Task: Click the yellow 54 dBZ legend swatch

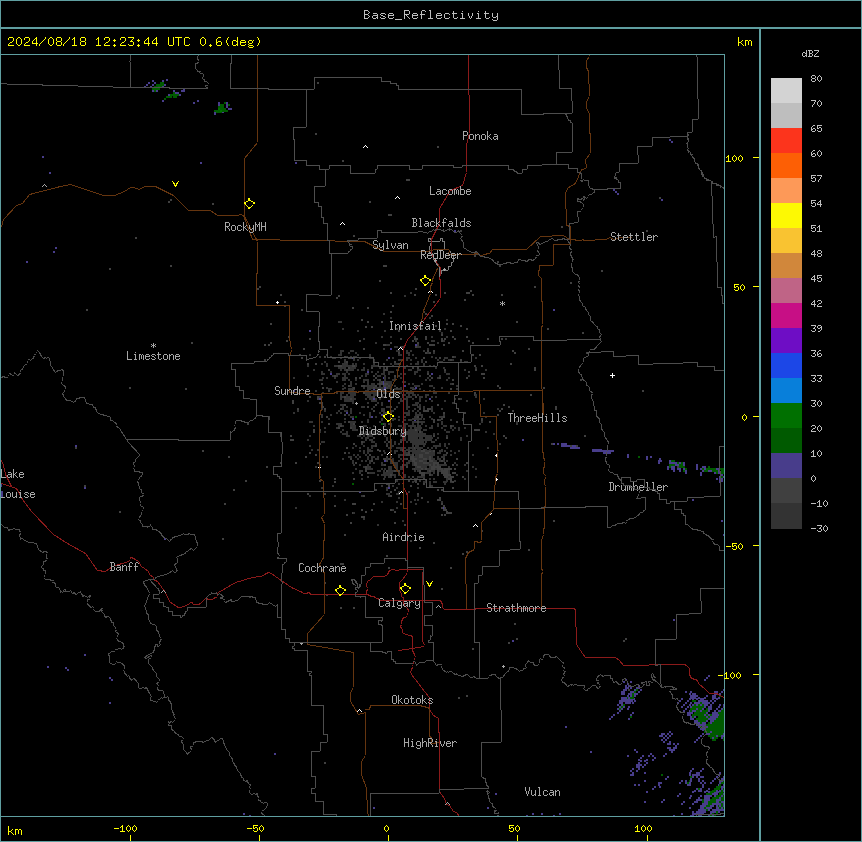Action: point(786,215)
